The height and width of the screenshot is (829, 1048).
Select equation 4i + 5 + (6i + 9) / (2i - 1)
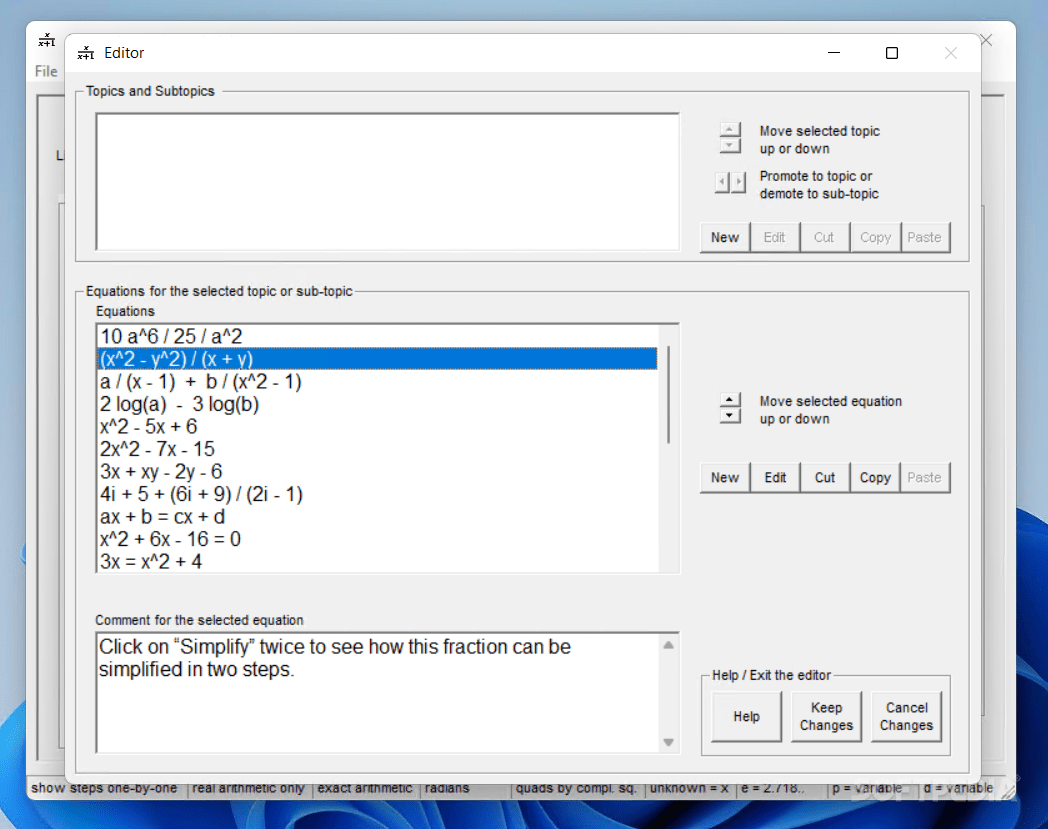(x=377, y=494)
